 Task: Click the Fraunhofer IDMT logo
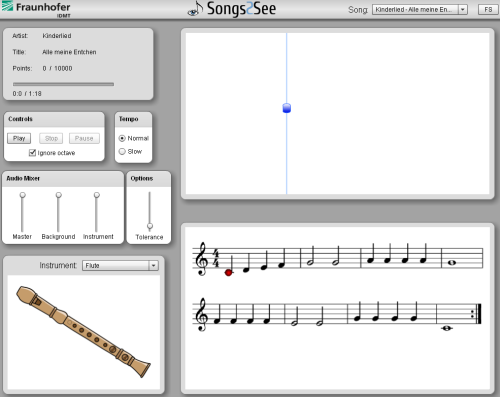point(36,9)
